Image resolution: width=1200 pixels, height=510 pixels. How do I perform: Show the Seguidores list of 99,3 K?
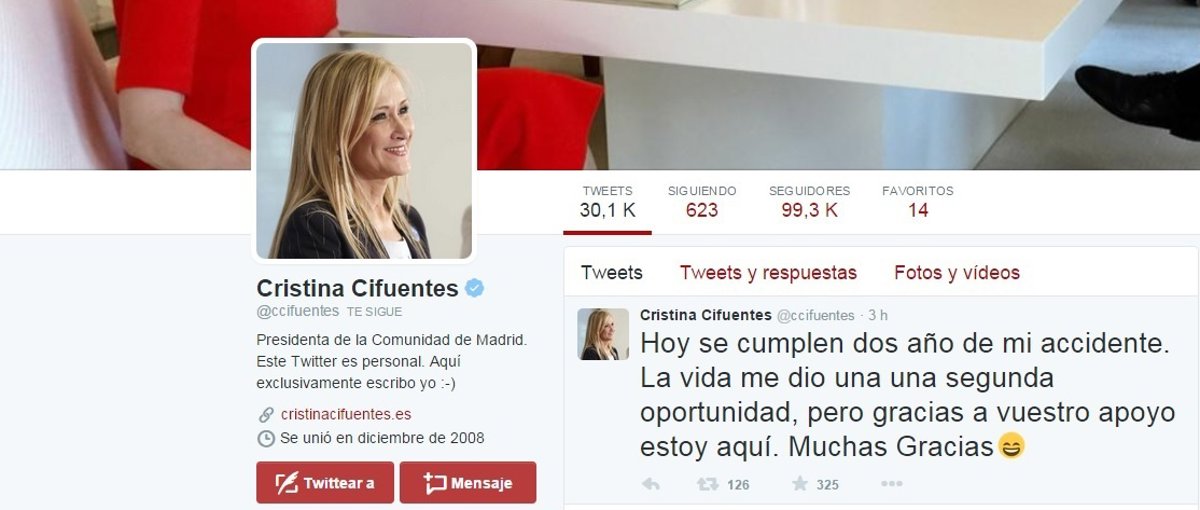point(809,201)
